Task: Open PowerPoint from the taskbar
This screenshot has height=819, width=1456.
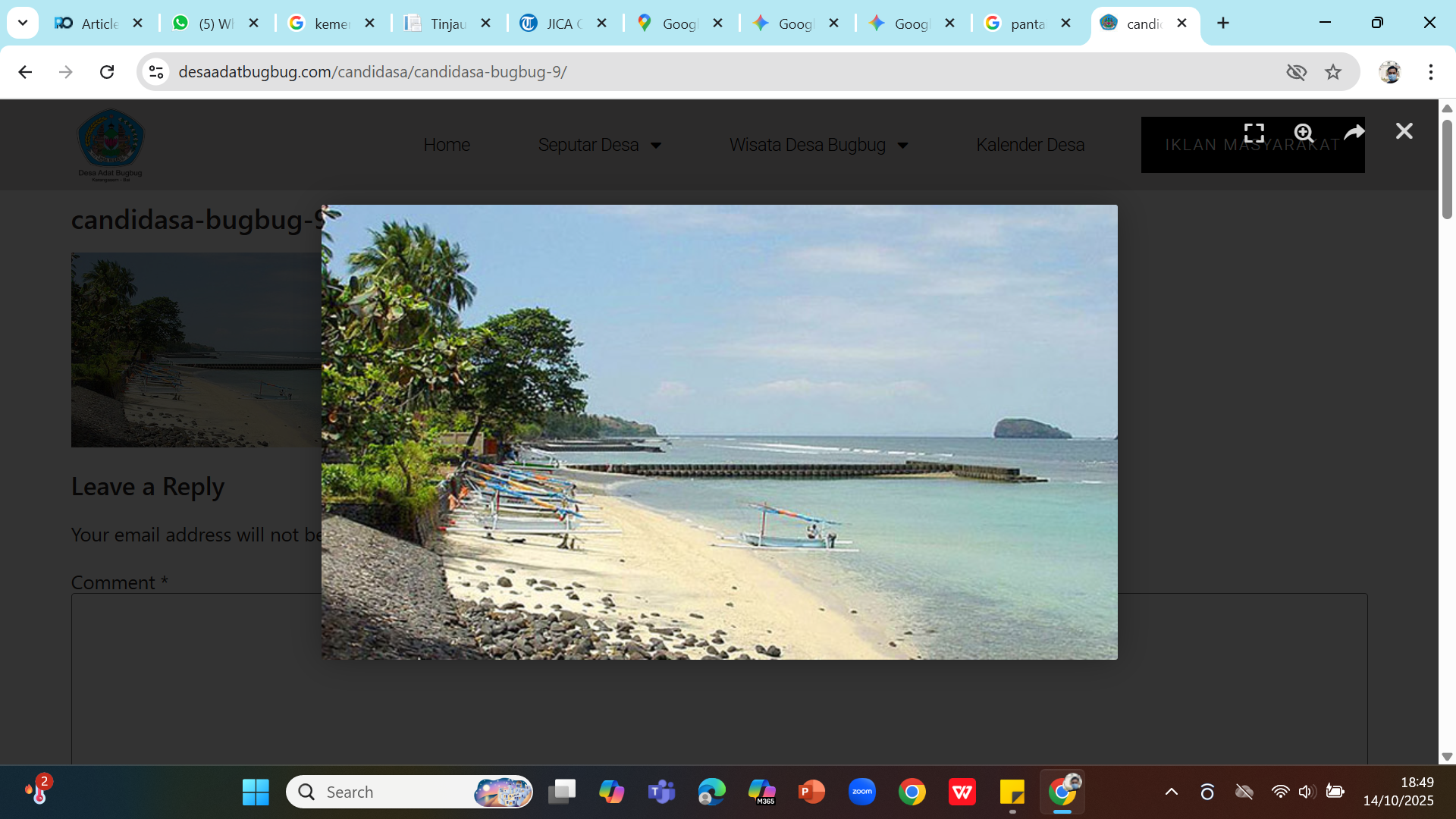Action: pos(811,792)
